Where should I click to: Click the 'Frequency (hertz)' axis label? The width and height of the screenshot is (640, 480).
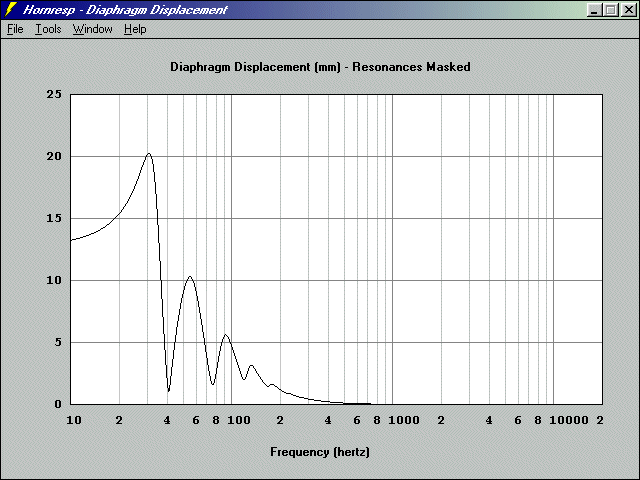pyautogui.click(x=320, y=452)
